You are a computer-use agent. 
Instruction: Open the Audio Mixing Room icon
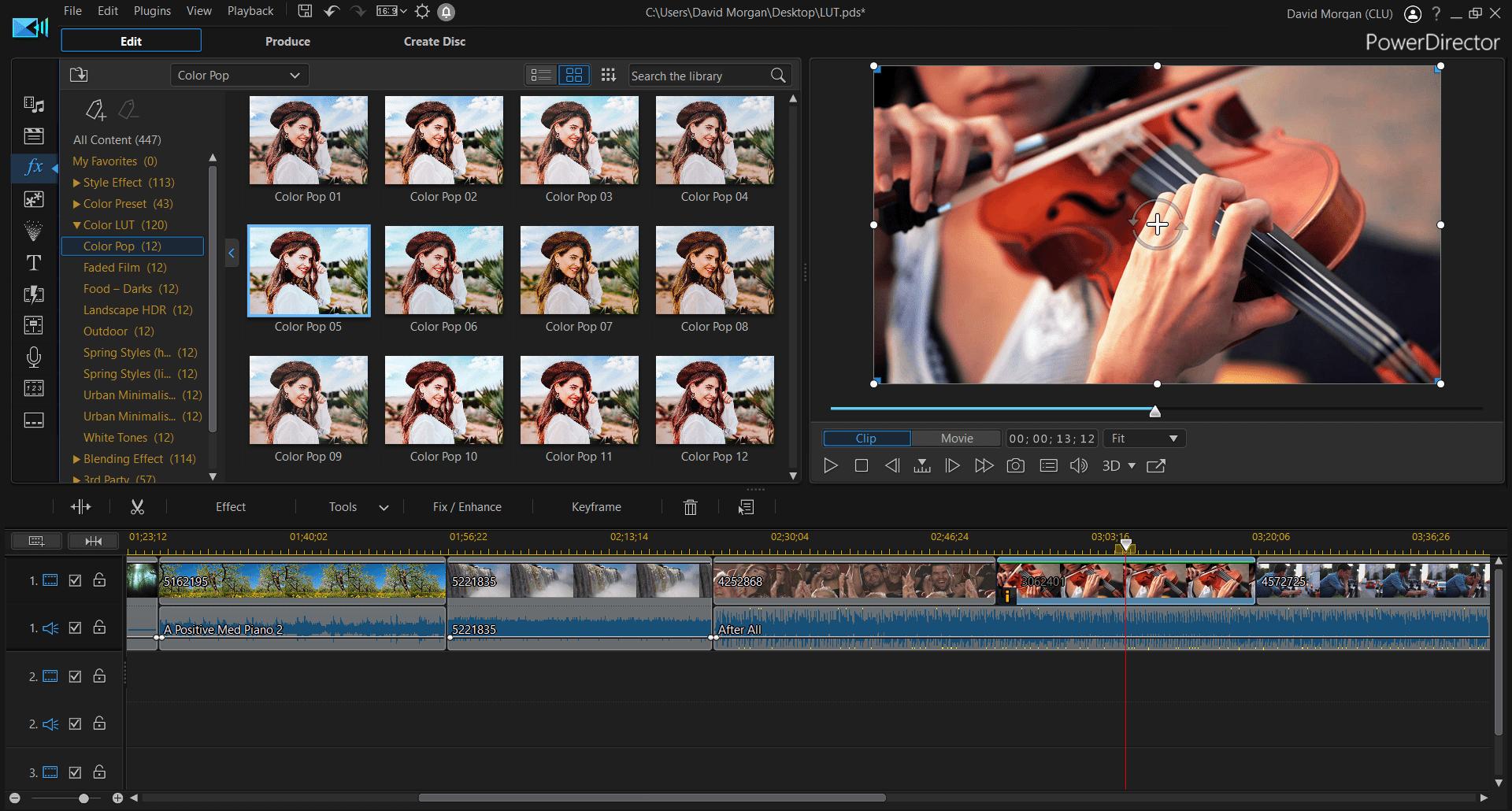[x=34, y=325]
